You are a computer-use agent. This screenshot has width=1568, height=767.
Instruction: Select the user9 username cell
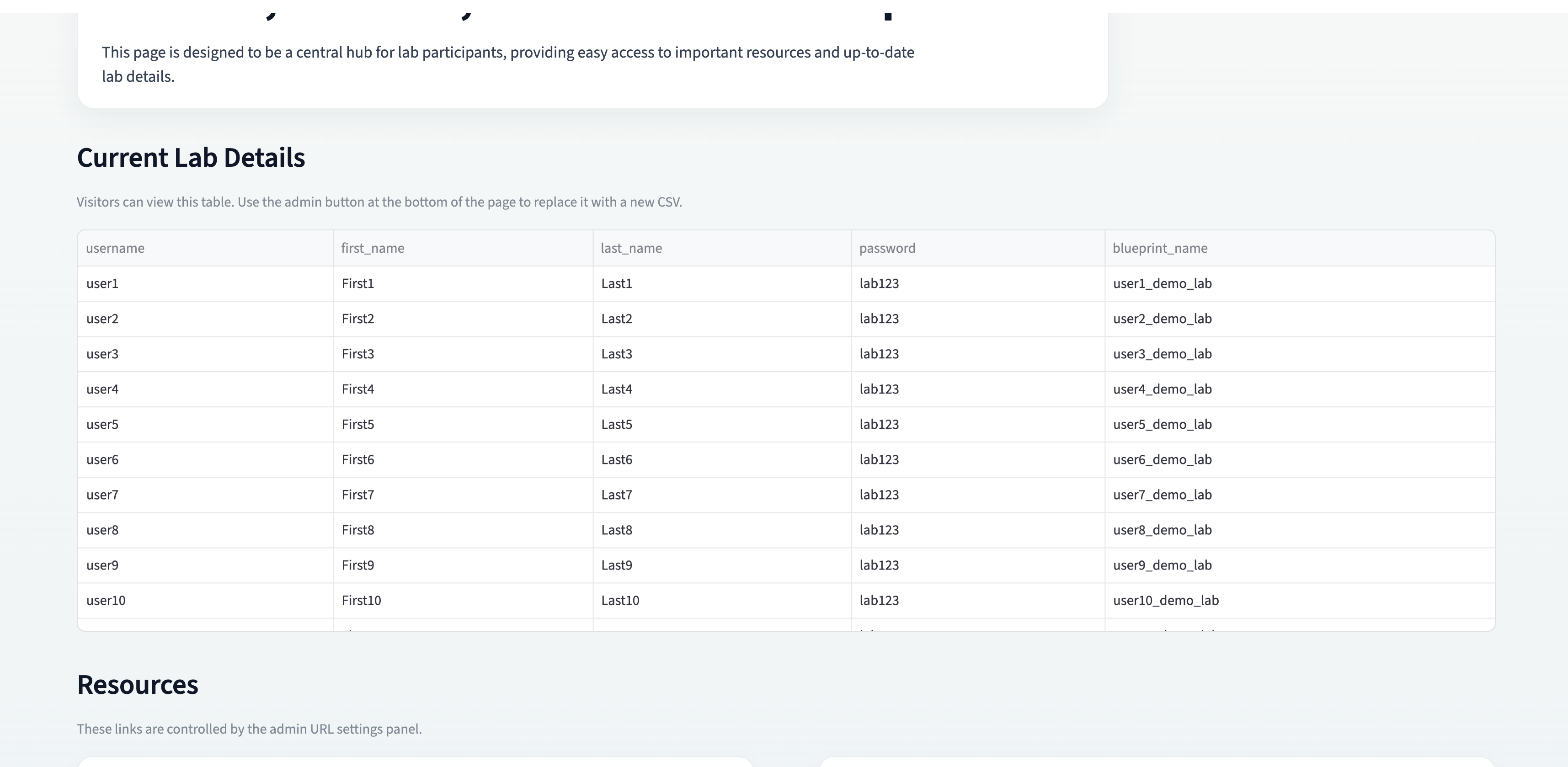(205, 566)
